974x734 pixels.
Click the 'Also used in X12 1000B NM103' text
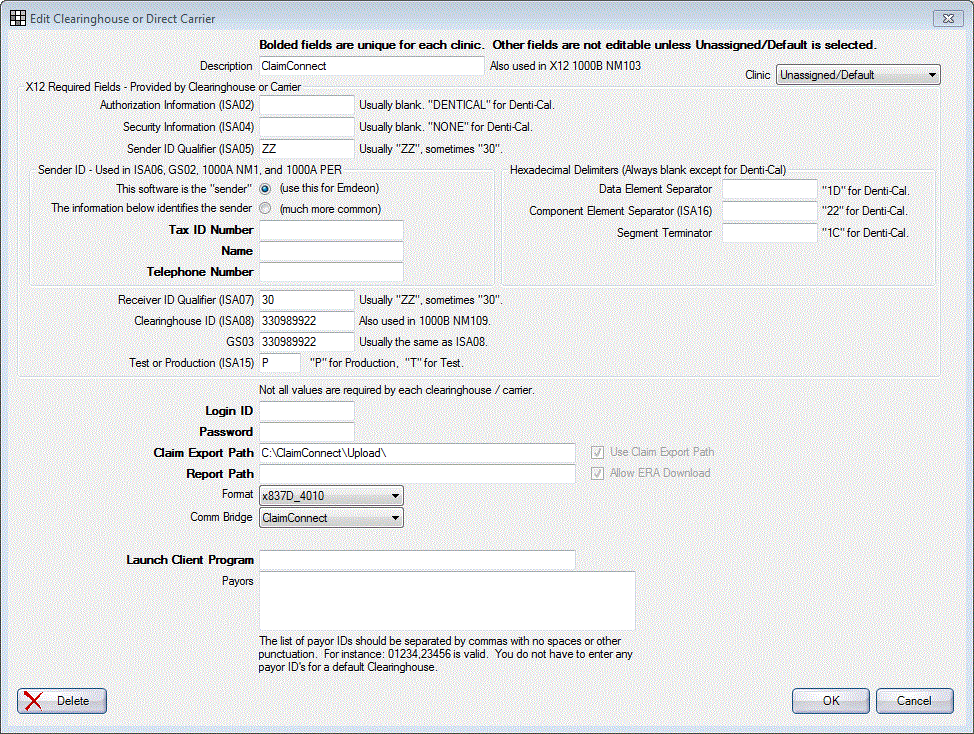(x=565, y=66)
